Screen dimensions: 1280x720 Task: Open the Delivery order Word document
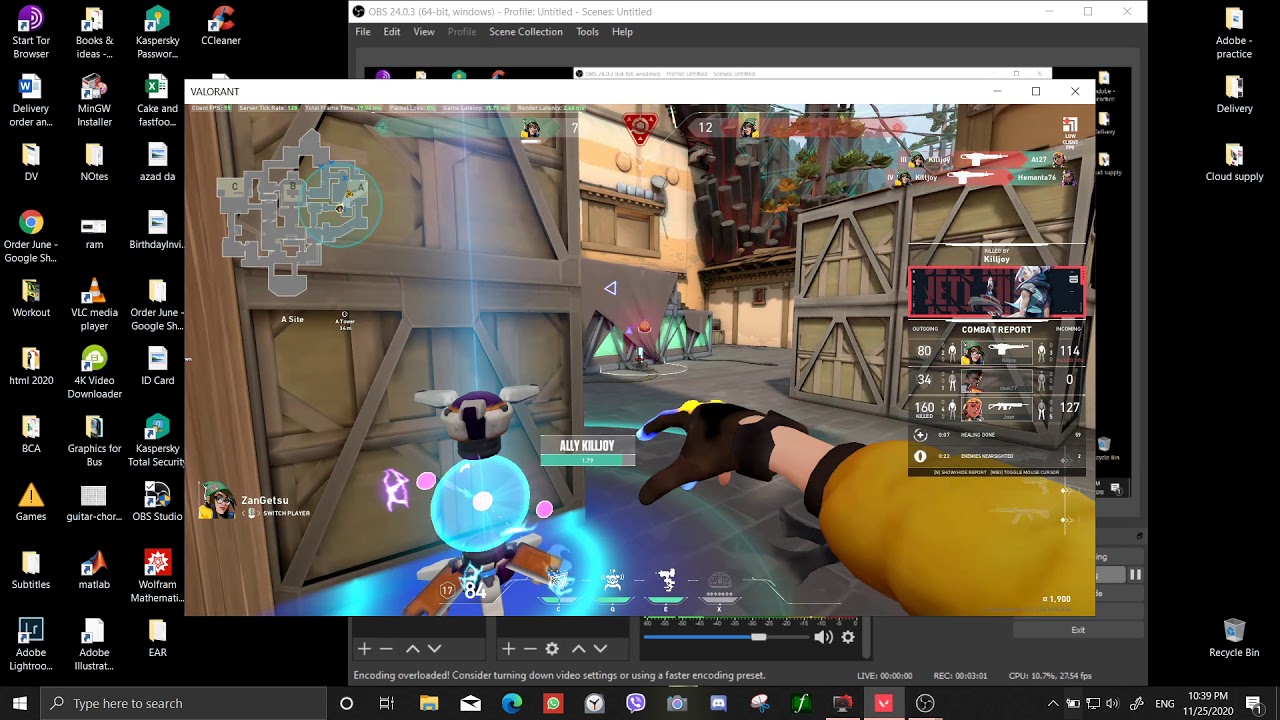coord(31,101)
